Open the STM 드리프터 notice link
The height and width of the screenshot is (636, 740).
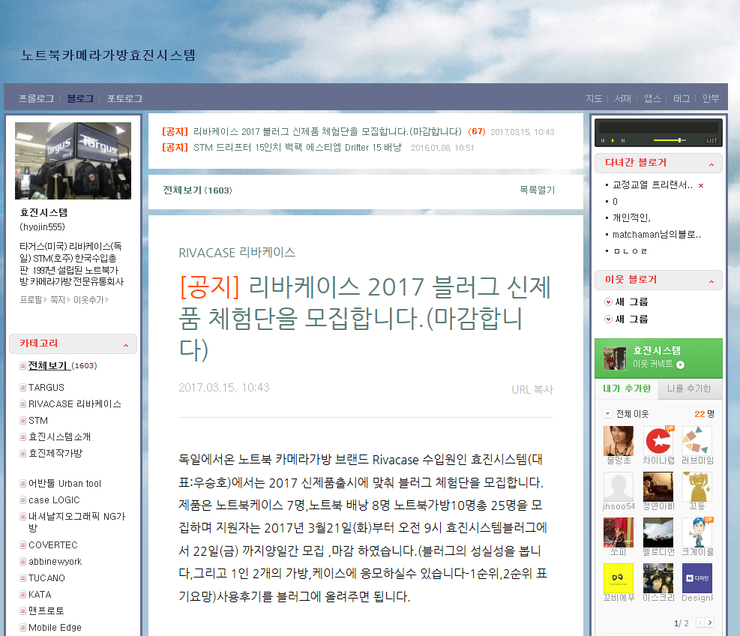297,148
